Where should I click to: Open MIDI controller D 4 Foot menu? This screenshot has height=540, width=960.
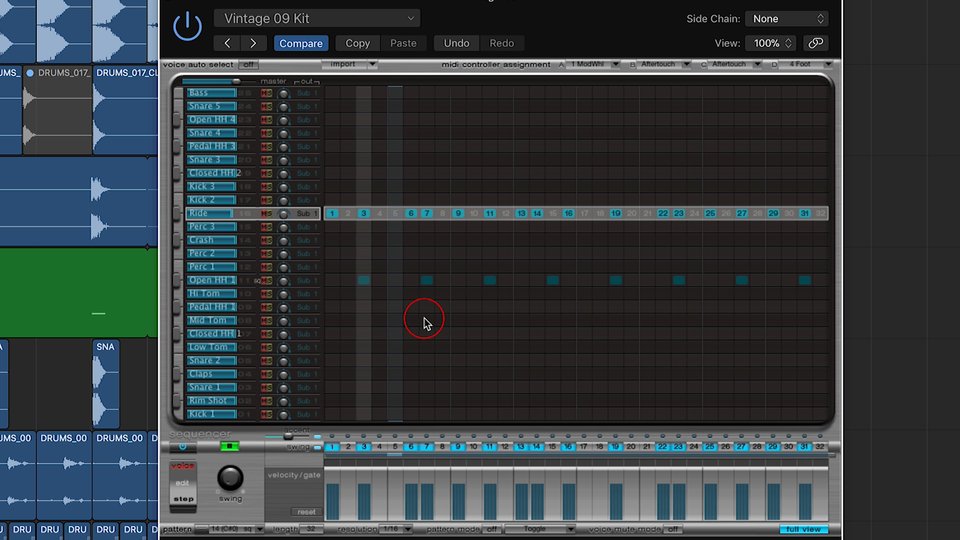pos(806,64)
